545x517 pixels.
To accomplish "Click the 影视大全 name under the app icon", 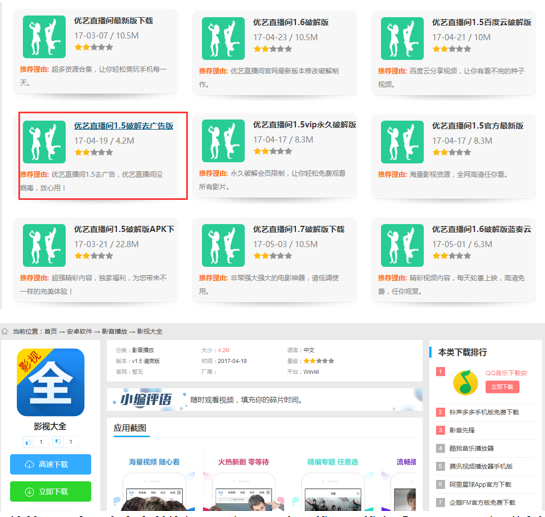I will (x=50, y=426).
